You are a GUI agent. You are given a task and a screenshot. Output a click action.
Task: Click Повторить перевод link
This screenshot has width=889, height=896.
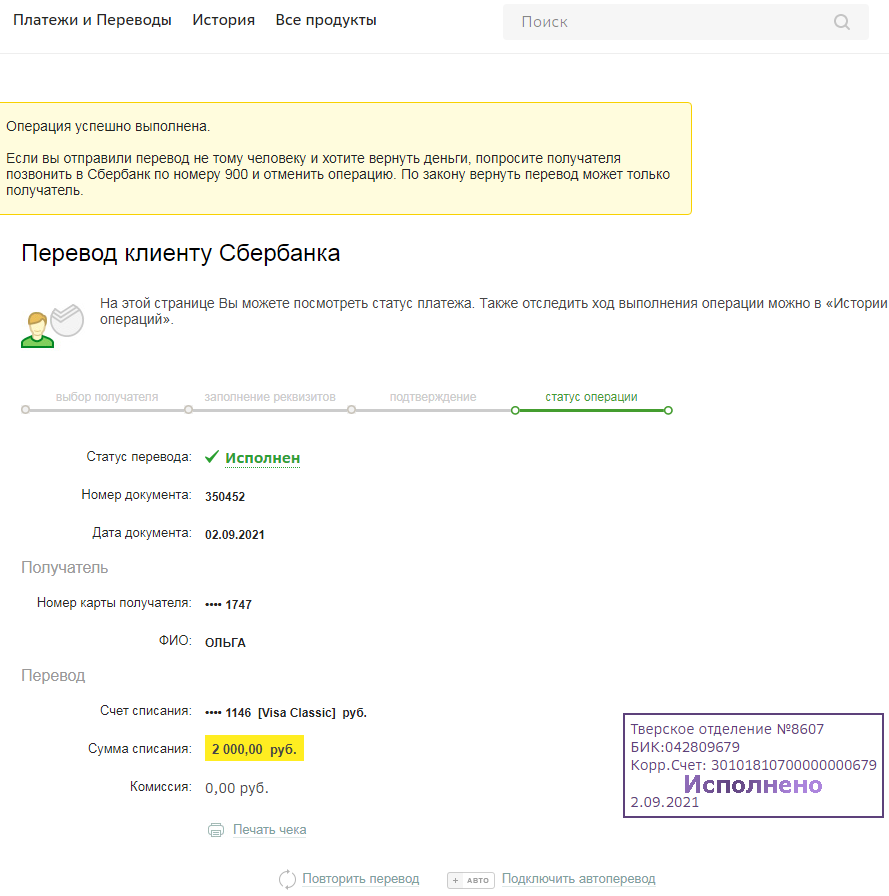[x=361, y=878]
